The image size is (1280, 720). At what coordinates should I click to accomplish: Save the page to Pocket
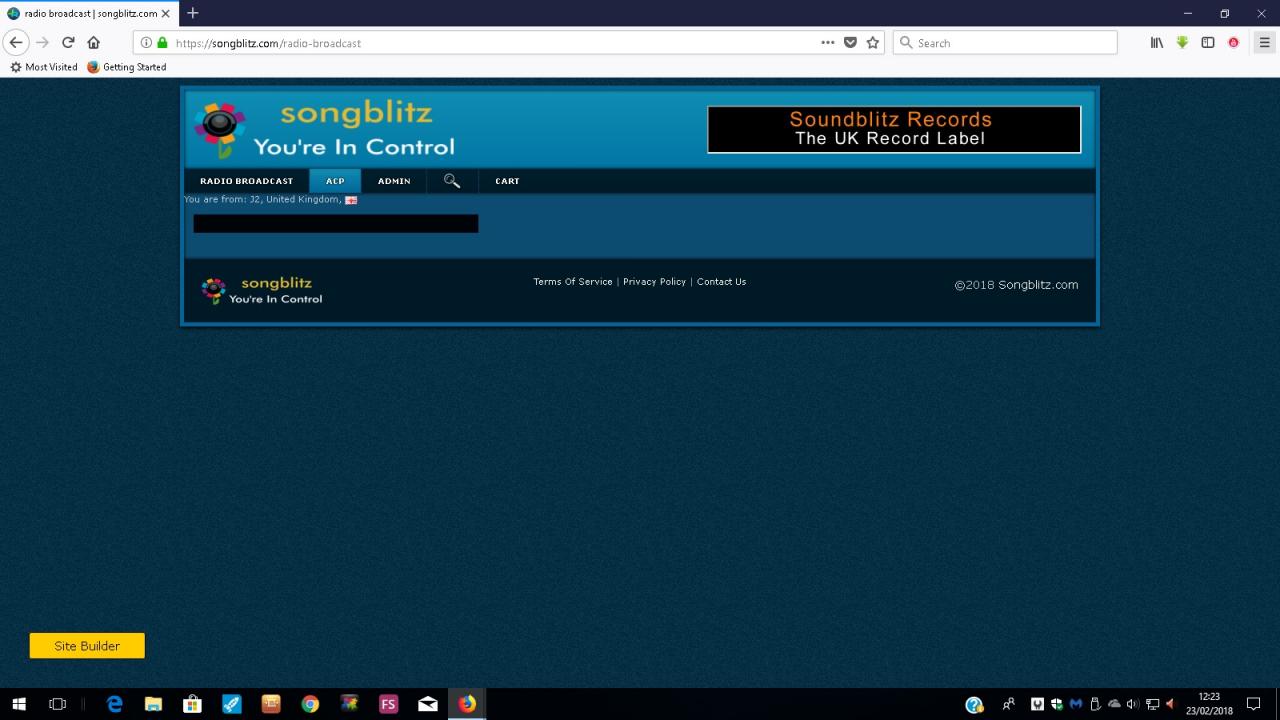click(850, 43)
